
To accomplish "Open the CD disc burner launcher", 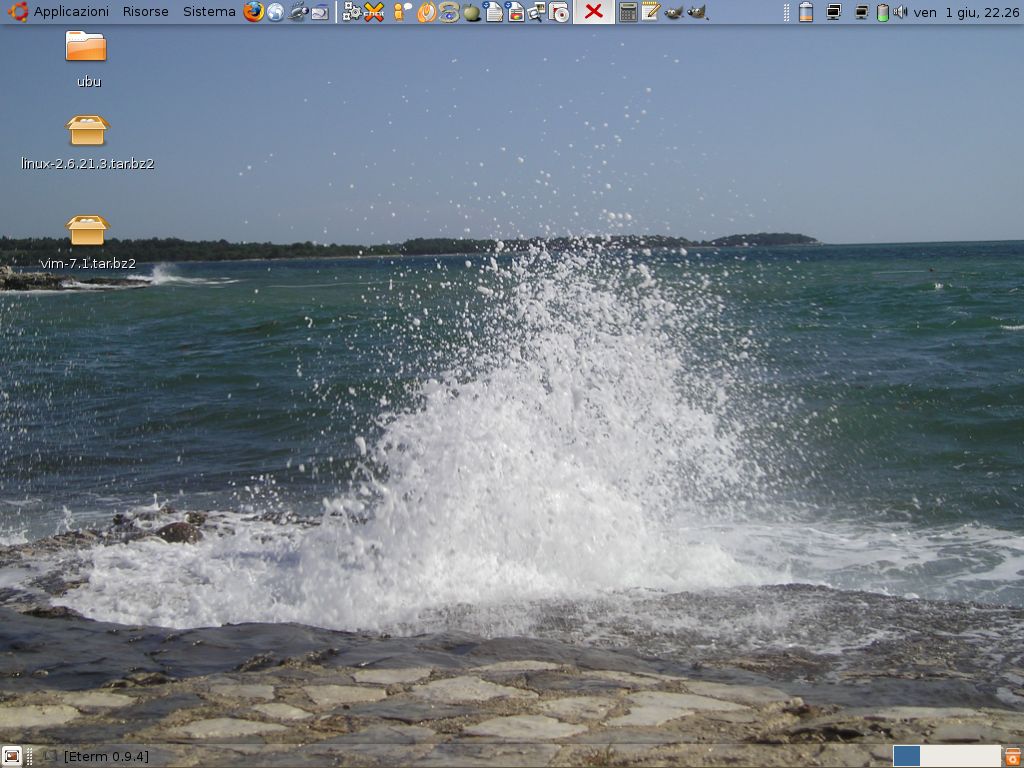I will (560, 12).
